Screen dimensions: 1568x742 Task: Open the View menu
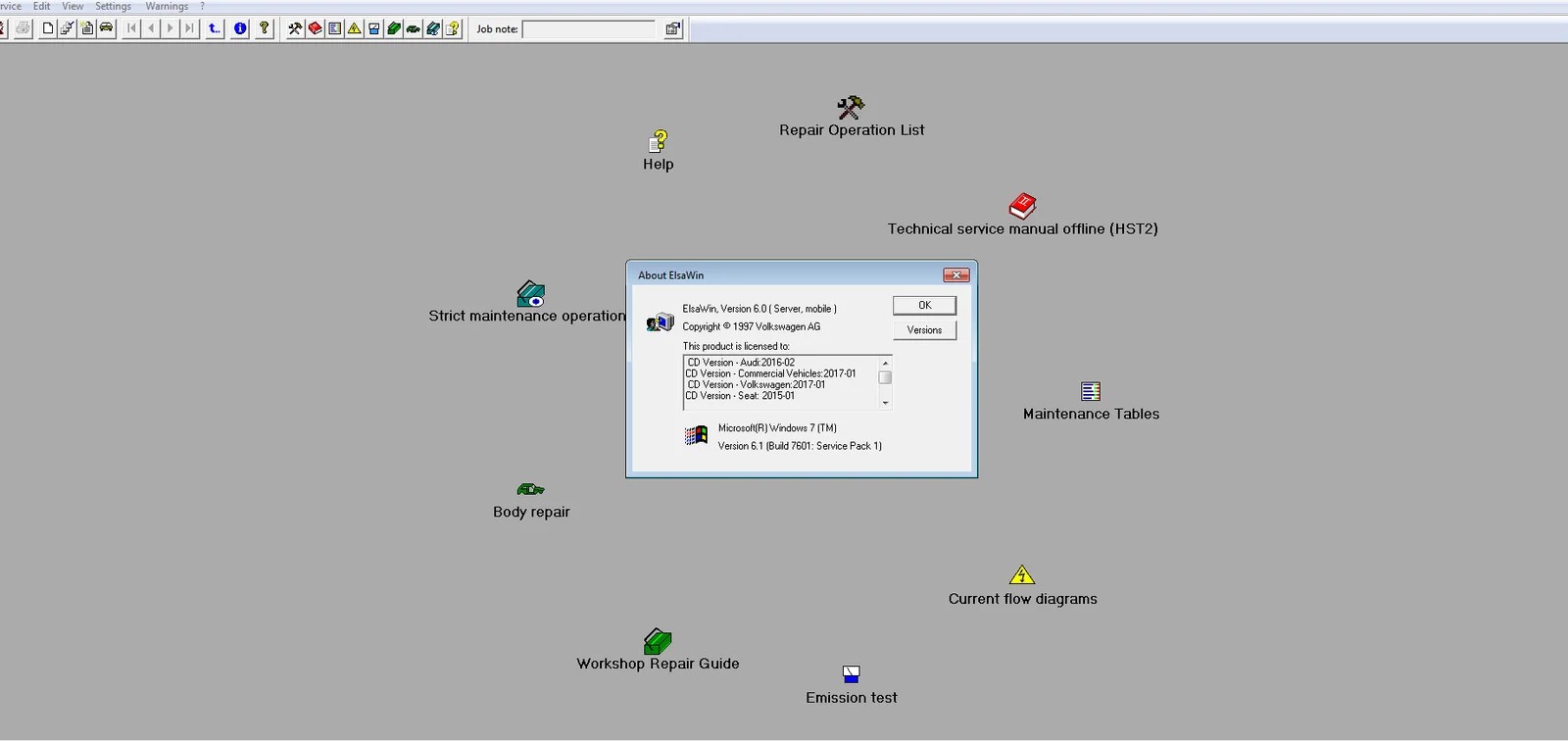(73, 6)
